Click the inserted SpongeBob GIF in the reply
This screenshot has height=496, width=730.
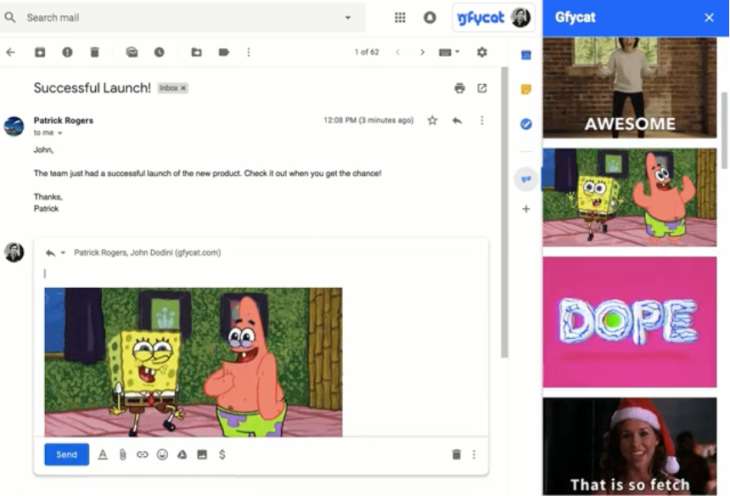pyautogui.click(x=193, y=362)
